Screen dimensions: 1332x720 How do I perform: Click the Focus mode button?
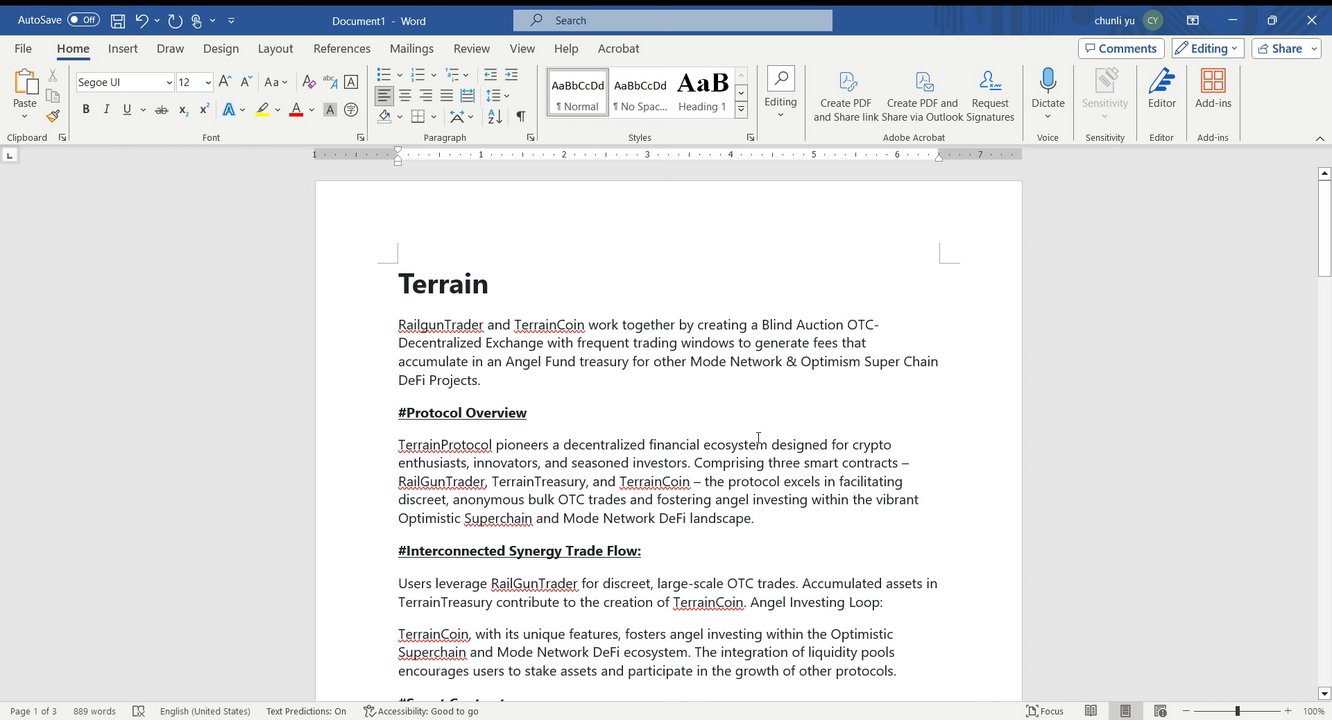[1044, 711]
